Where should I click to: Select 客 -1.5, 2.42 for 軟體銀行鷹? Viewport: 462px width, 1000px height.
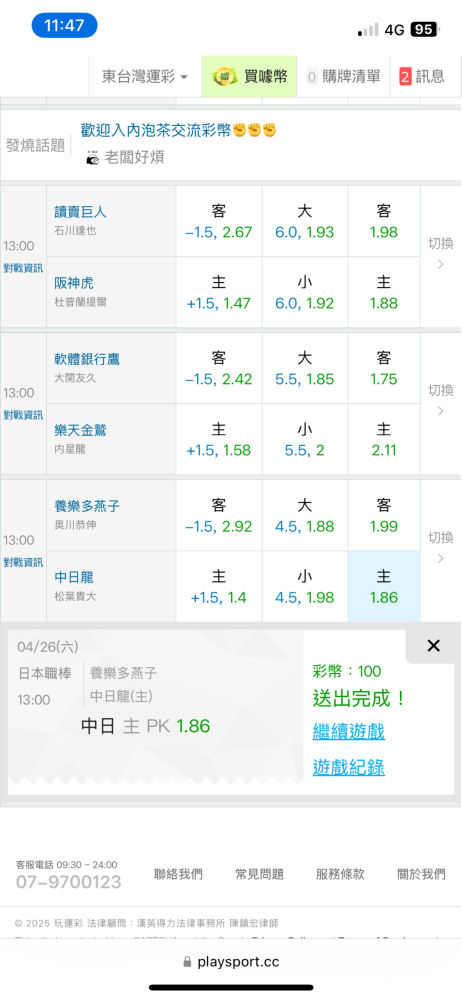[219, 369]
